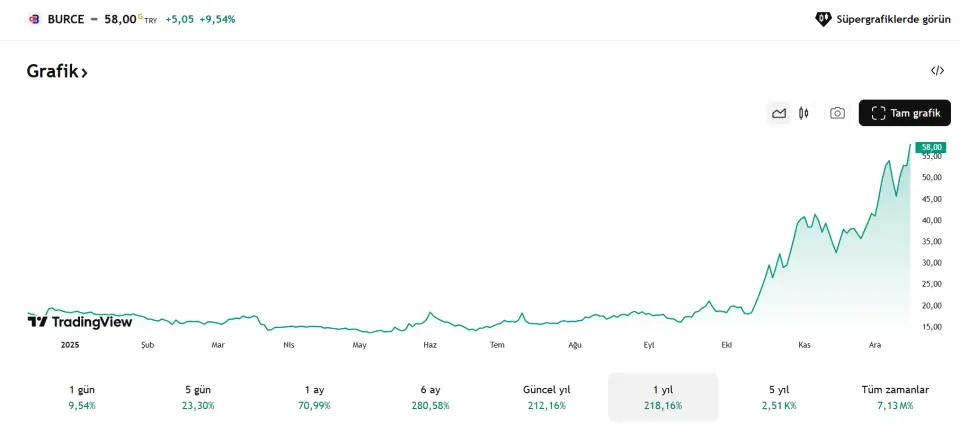Select the 5 gün time range
This screenshot has height=425, width=960.
[x=197, y=397]
